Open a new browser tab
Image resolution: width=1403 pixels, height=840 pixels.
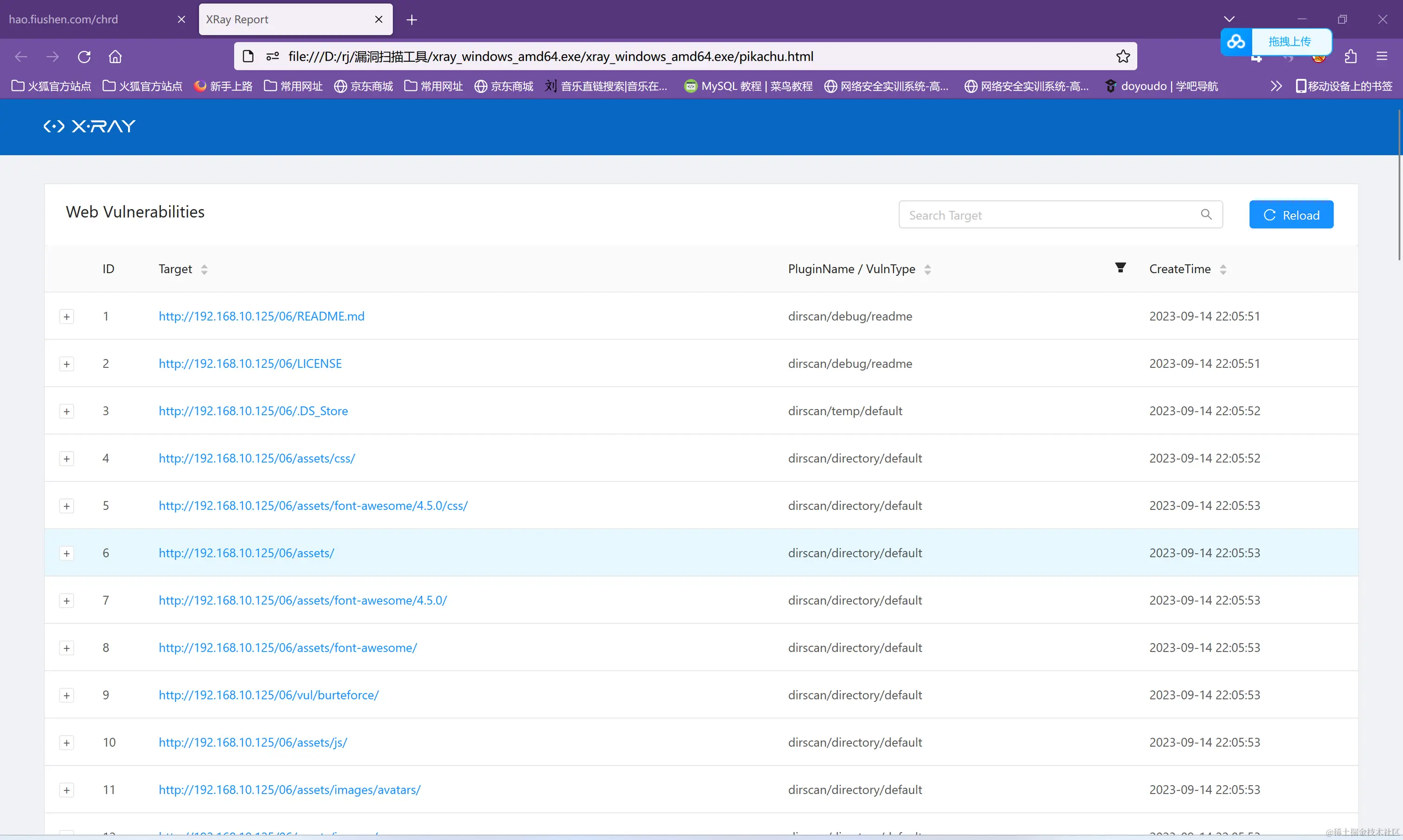[x=412, y=20]
